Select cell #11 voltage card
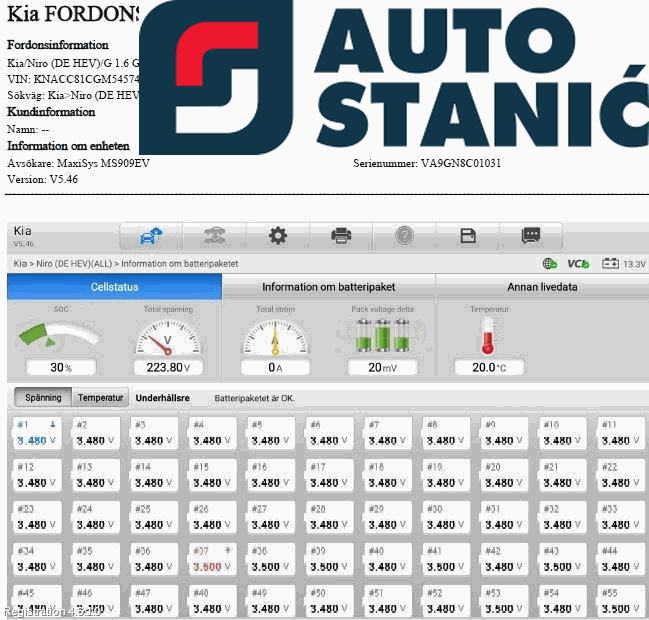The image size is (649, 620). [621, 433]
